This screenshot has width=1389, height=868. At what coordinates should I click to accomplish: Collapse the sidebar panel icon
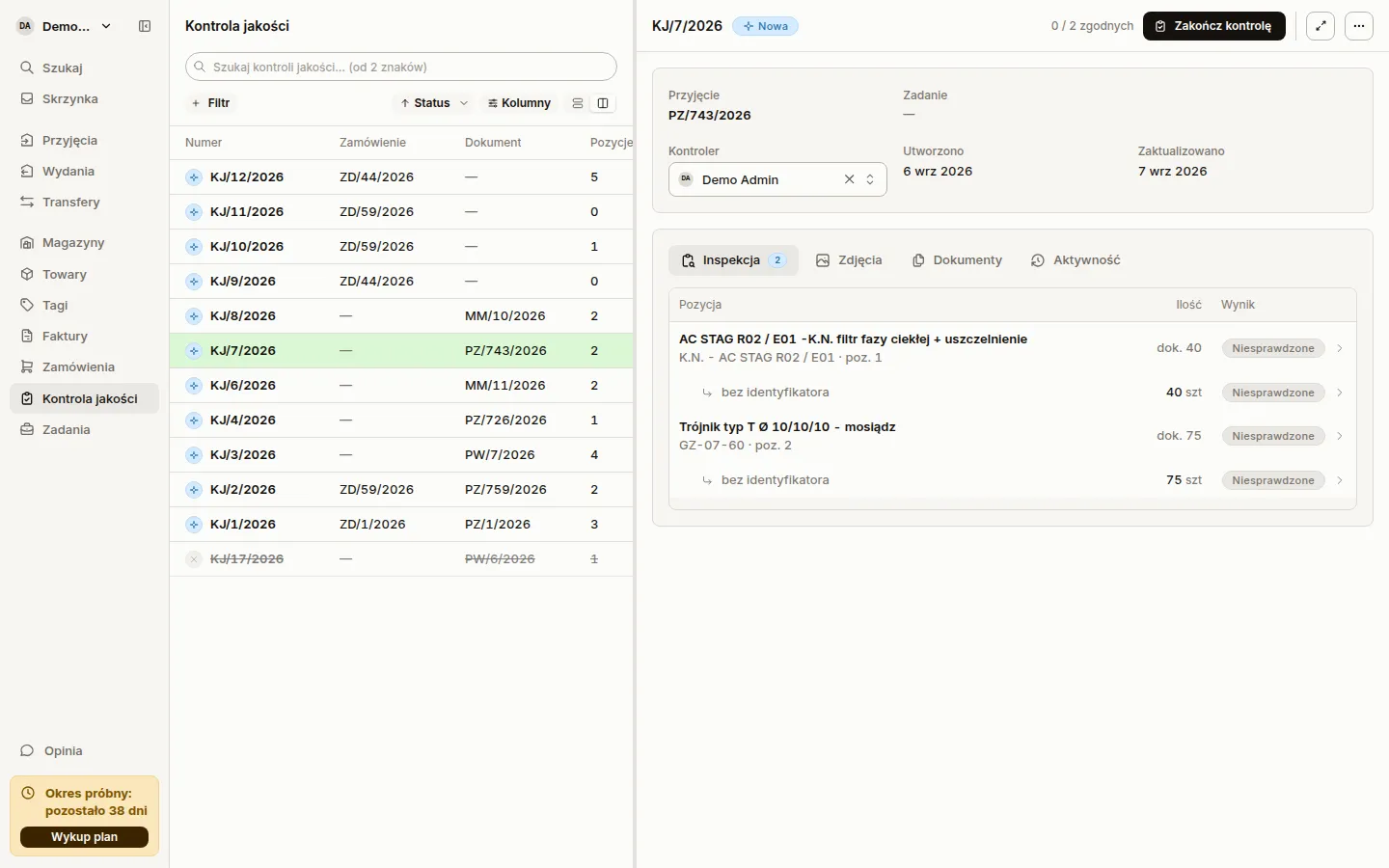[145, 26]
